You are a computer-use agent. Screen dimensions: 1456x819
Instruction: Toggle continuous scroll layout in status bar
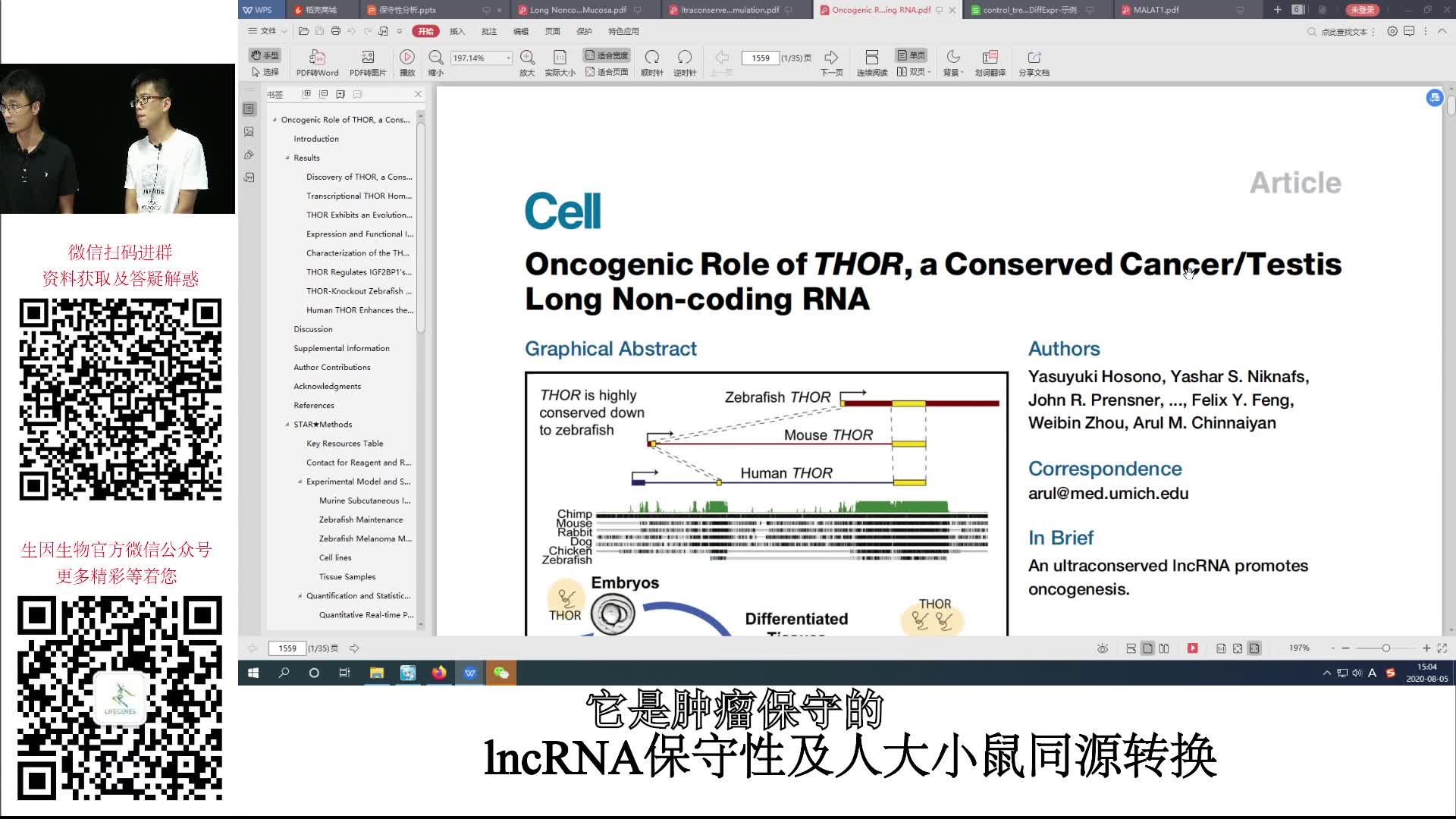tap(1131, 648)
